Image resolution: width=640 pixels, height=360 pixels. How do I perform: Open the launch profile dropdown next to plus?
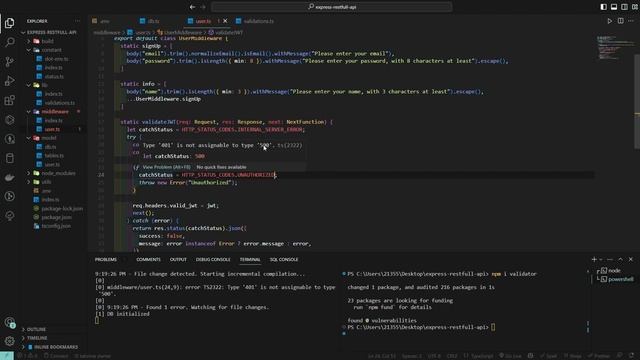601,260
